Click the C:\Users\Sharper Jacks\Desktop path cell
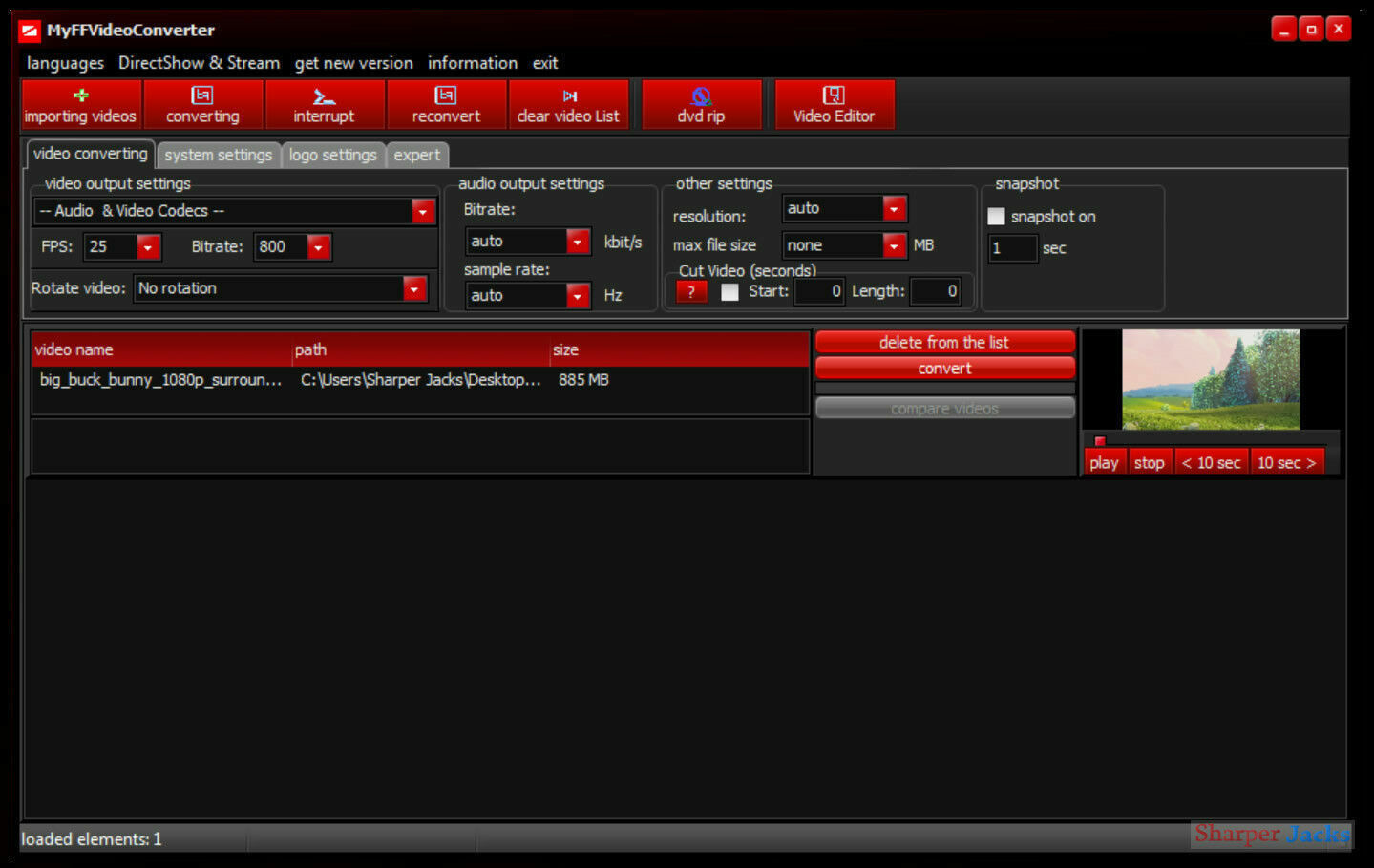1374x868 pixels. [x=421, y=380]
